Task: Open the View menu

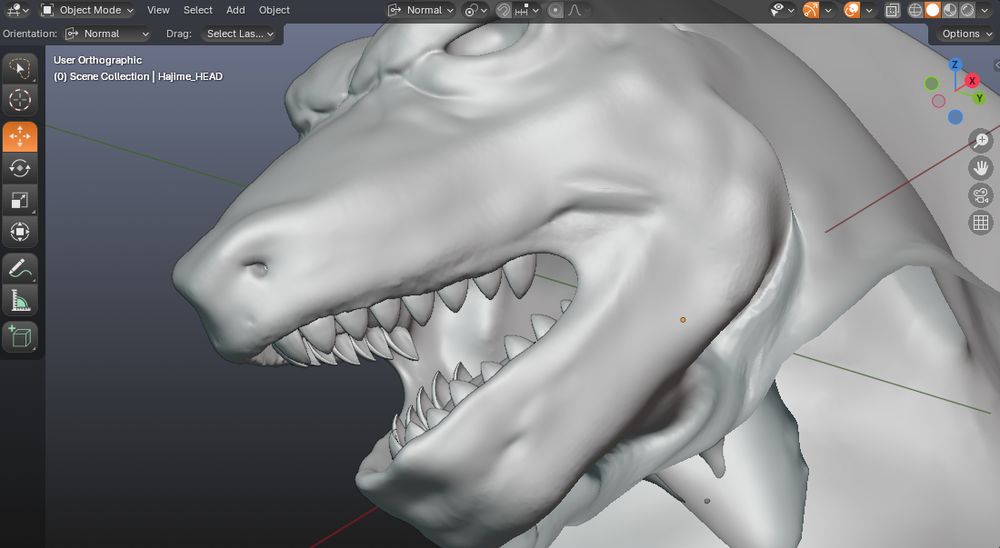Action: coord(158,10)
